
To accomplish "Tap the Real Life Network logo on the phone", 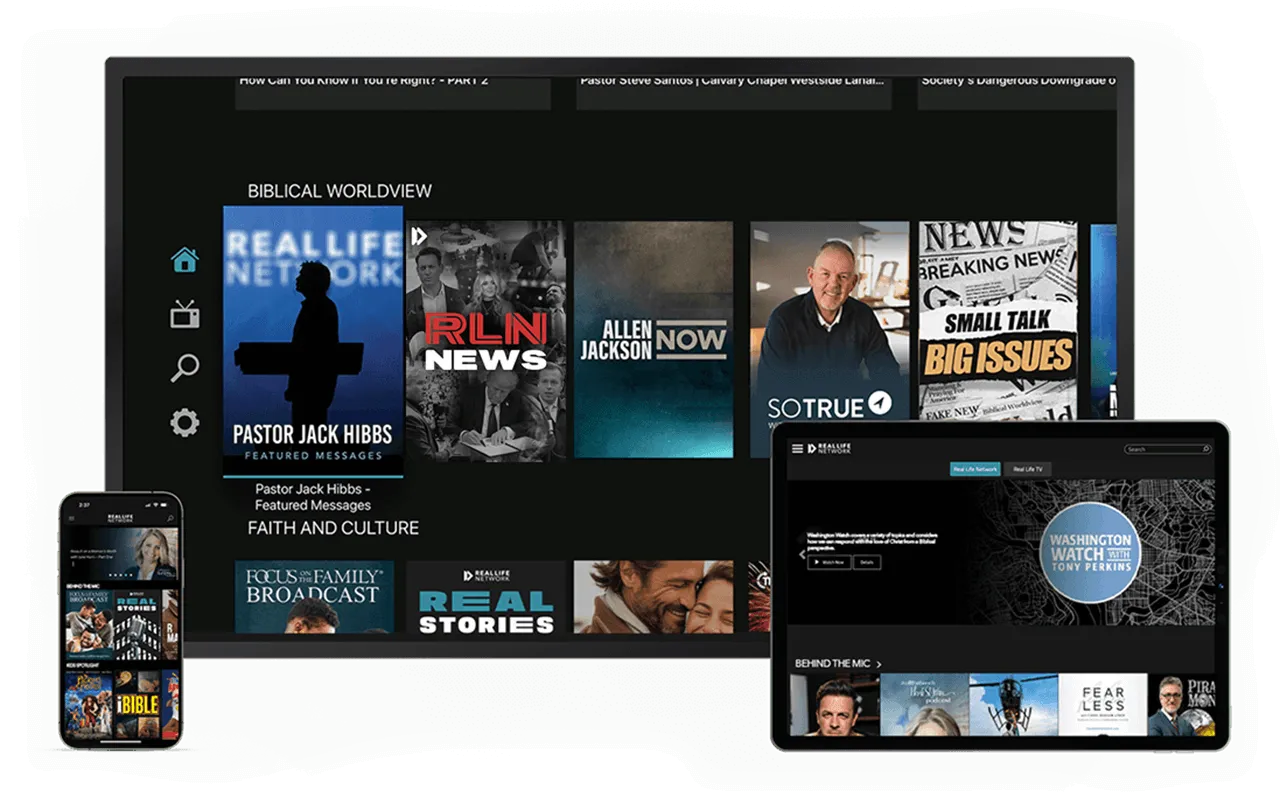I will [120, 518].
